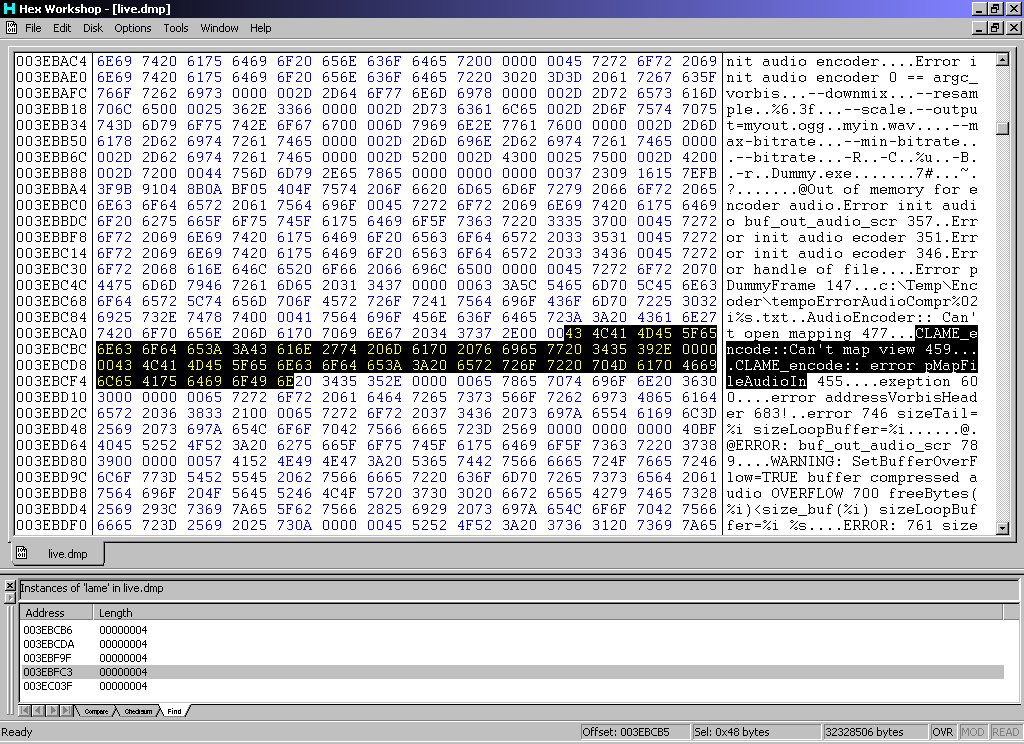Click the 'Dummy.exe' text in the ASCII pane
The image size is (1024, 744).
click(812, 174)
